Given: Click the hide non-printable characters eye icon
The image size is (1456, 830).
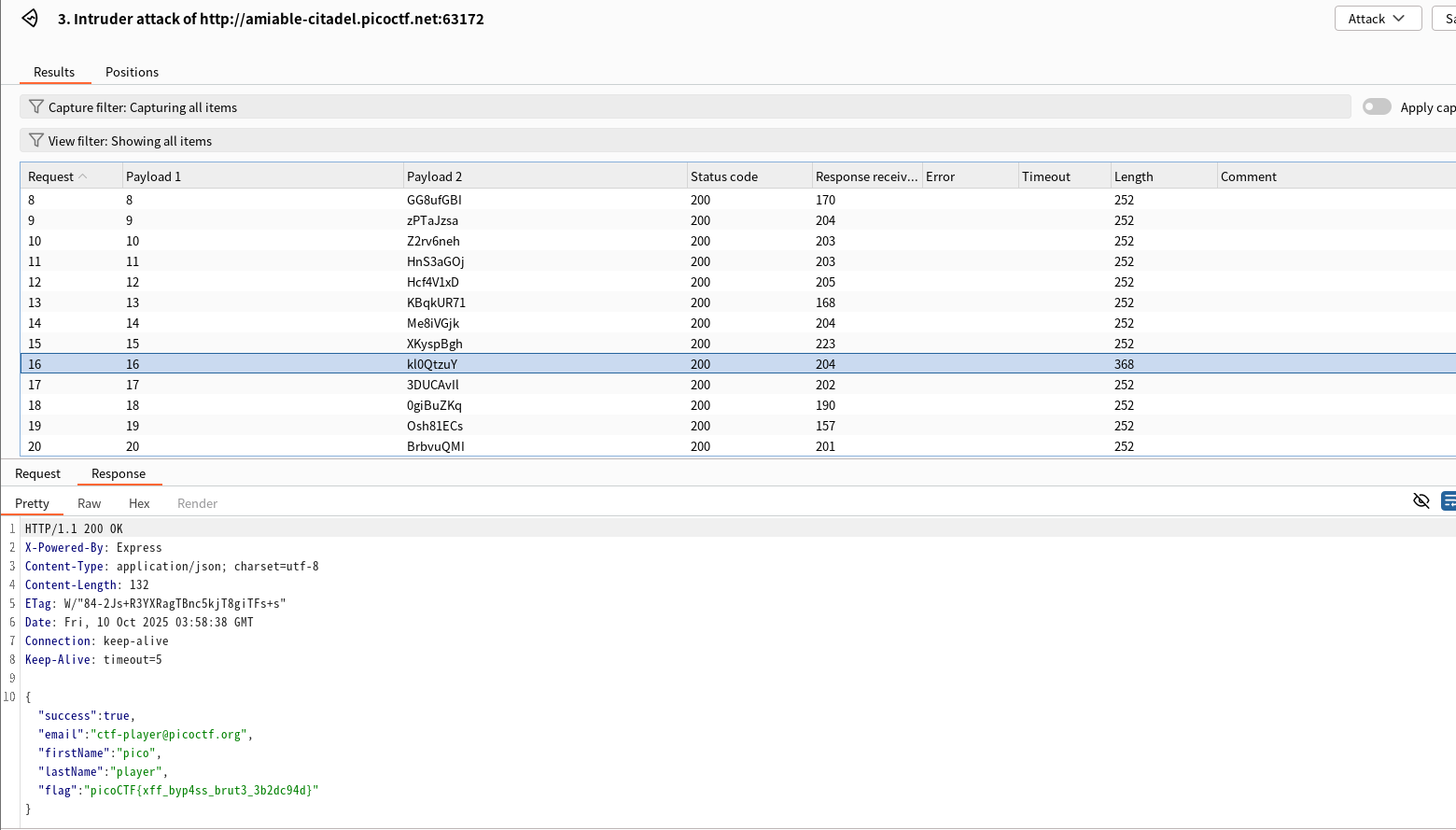Looking at the screenshot, I should click(x=1421, y=501).
